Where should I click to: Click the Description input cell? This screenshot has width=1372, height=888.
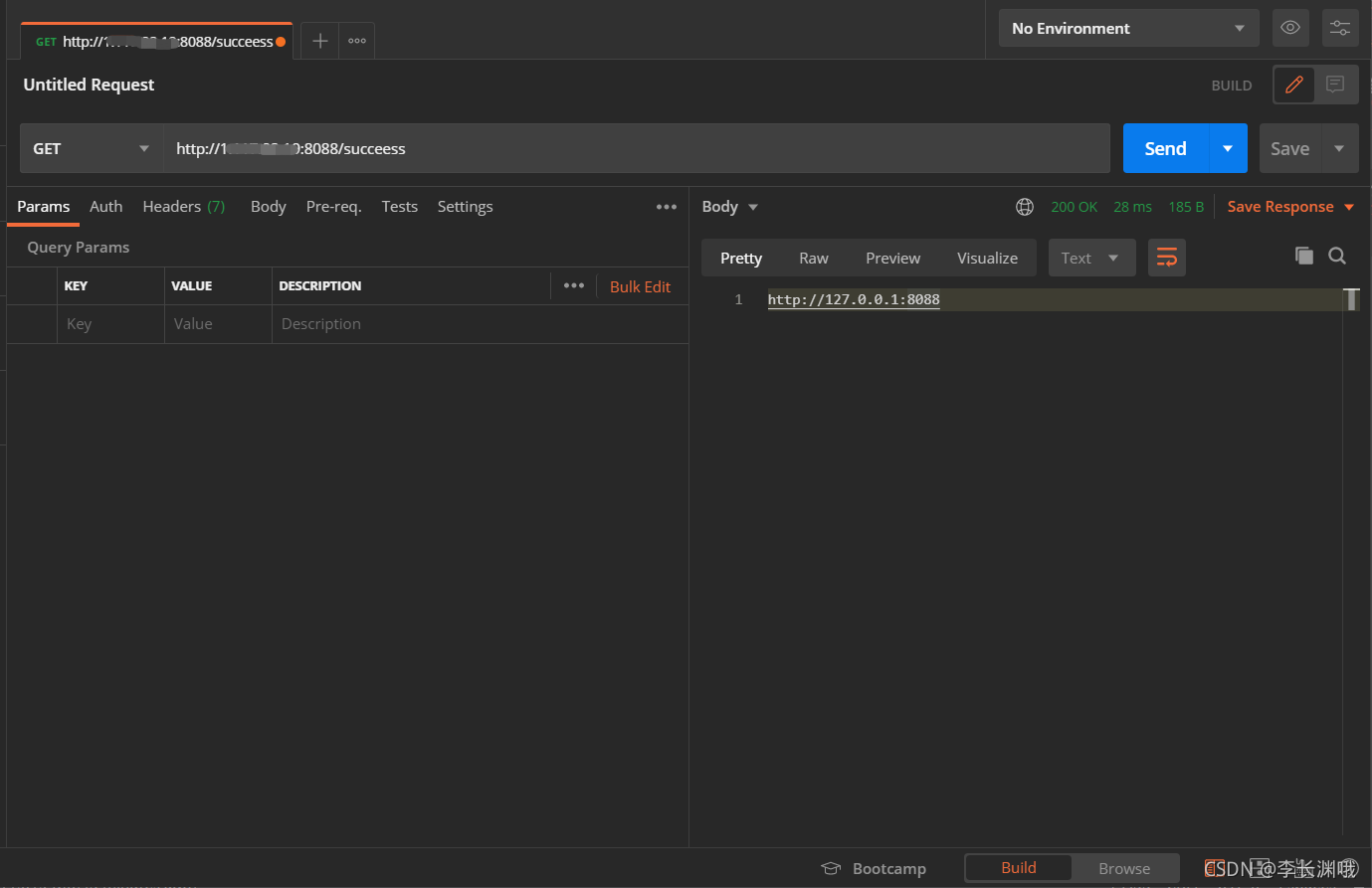click(x=480, y=324)
